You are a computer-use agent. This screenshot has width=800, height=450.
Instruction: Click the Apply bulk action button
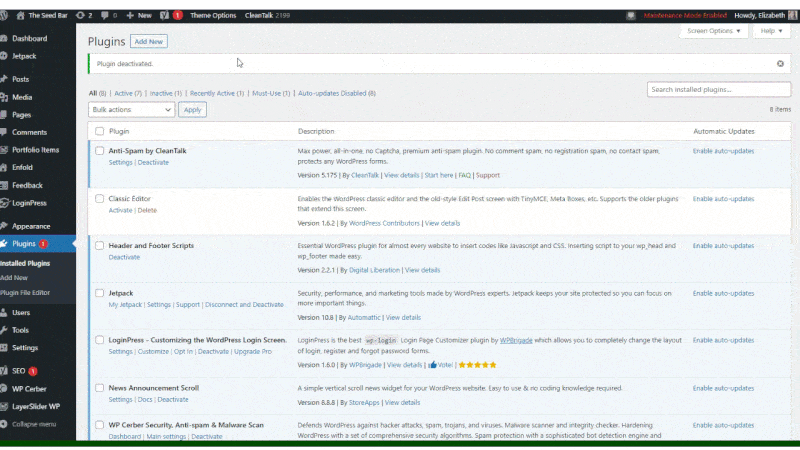click(x=192, y=110)
